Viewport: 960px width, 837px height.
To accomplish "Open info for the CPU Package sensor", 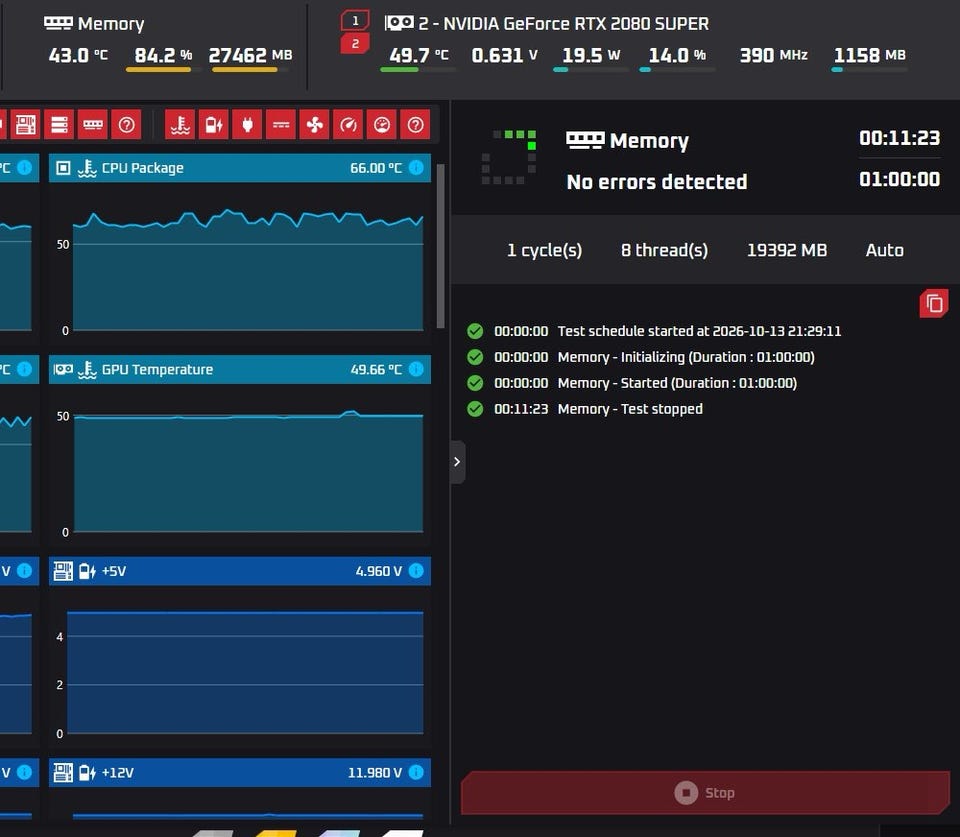I will click(416, 168).
